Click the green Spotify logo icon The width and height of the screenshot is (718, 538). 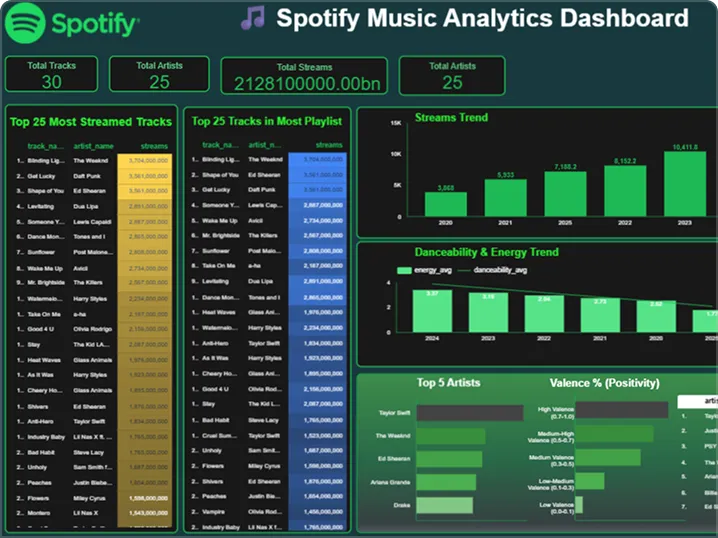tap(25, 23)
